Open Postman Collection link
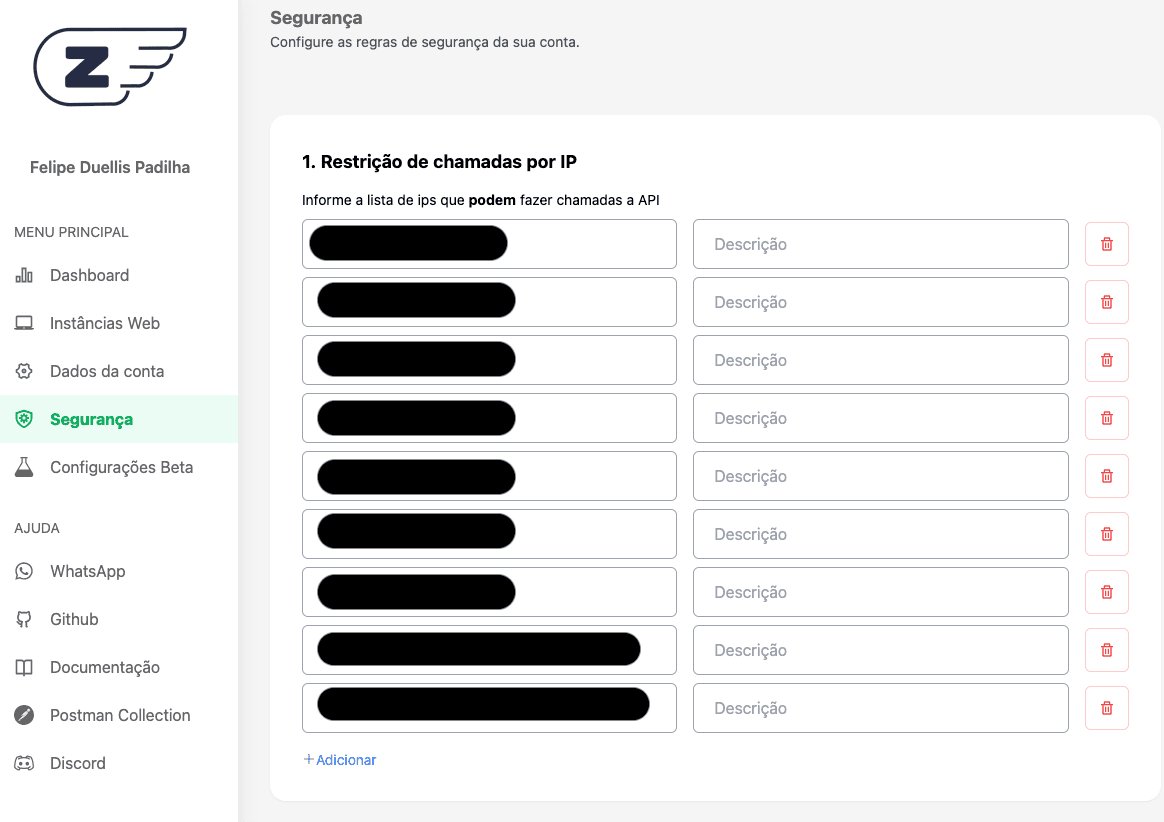The width and height of the screenshot is (1164, 822). click(120, 715)
